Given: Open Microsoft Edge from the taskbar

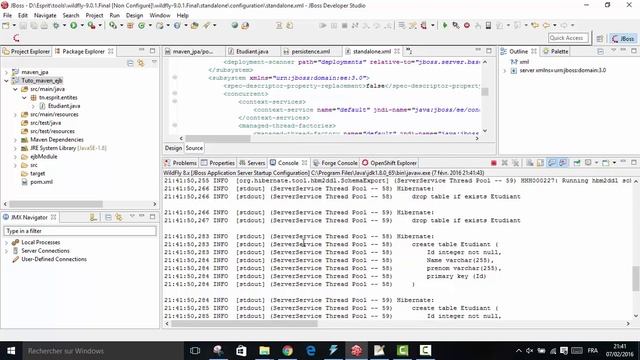Looking at the screenshot, I should pos(311,351).
